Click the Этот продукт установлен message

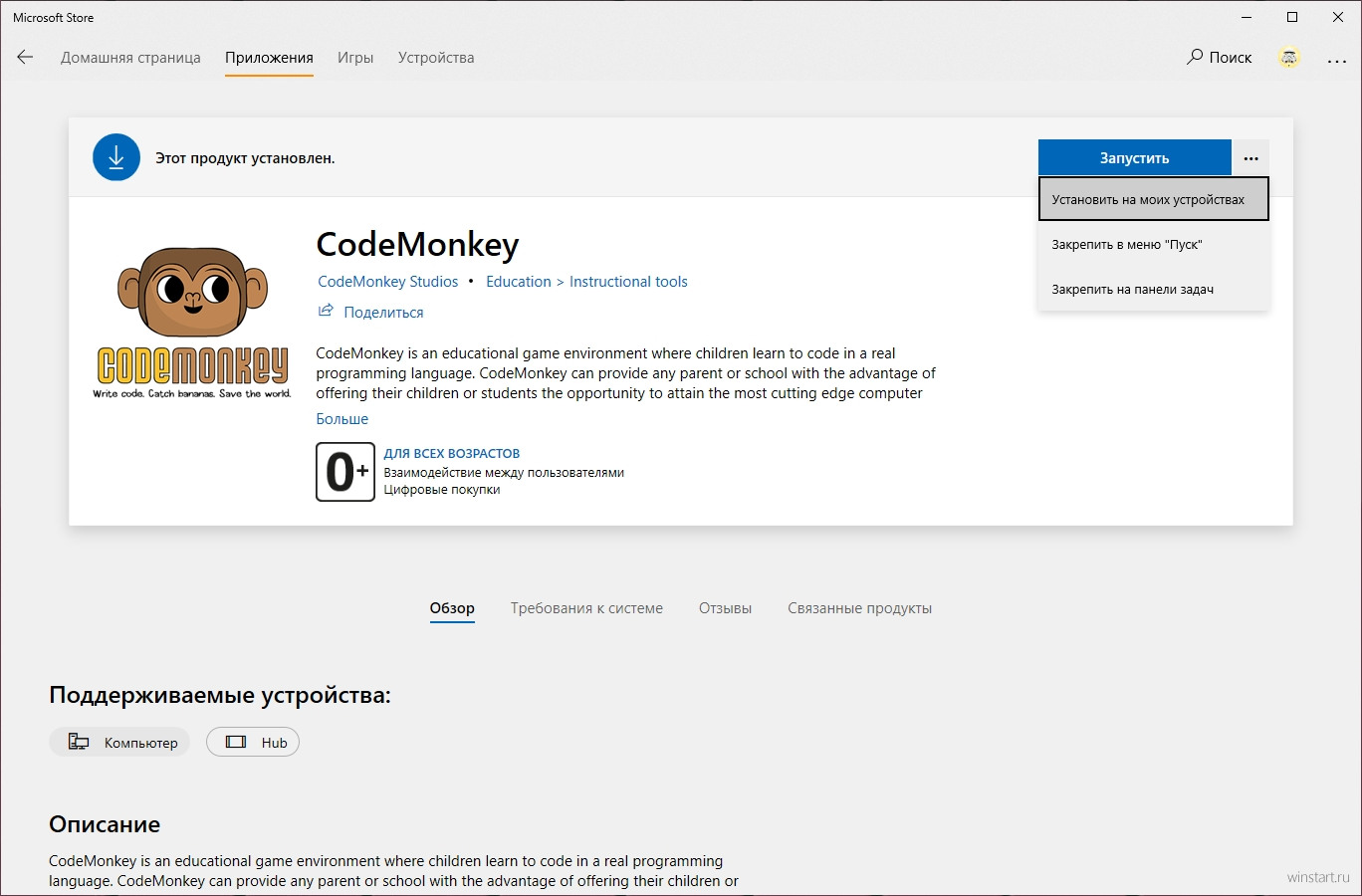coord(245,158)
